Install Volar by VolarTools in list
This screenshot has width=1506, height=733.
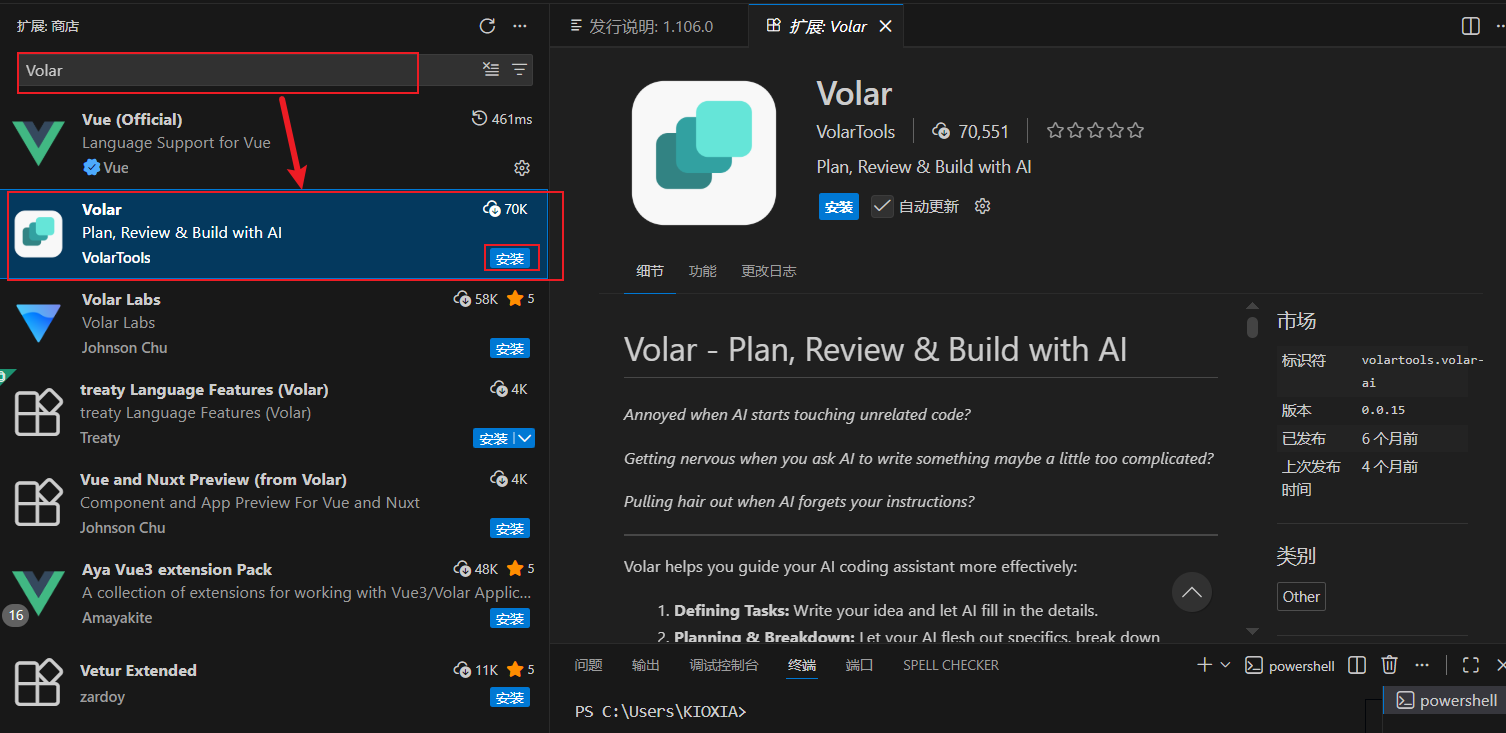click(510, 258)
